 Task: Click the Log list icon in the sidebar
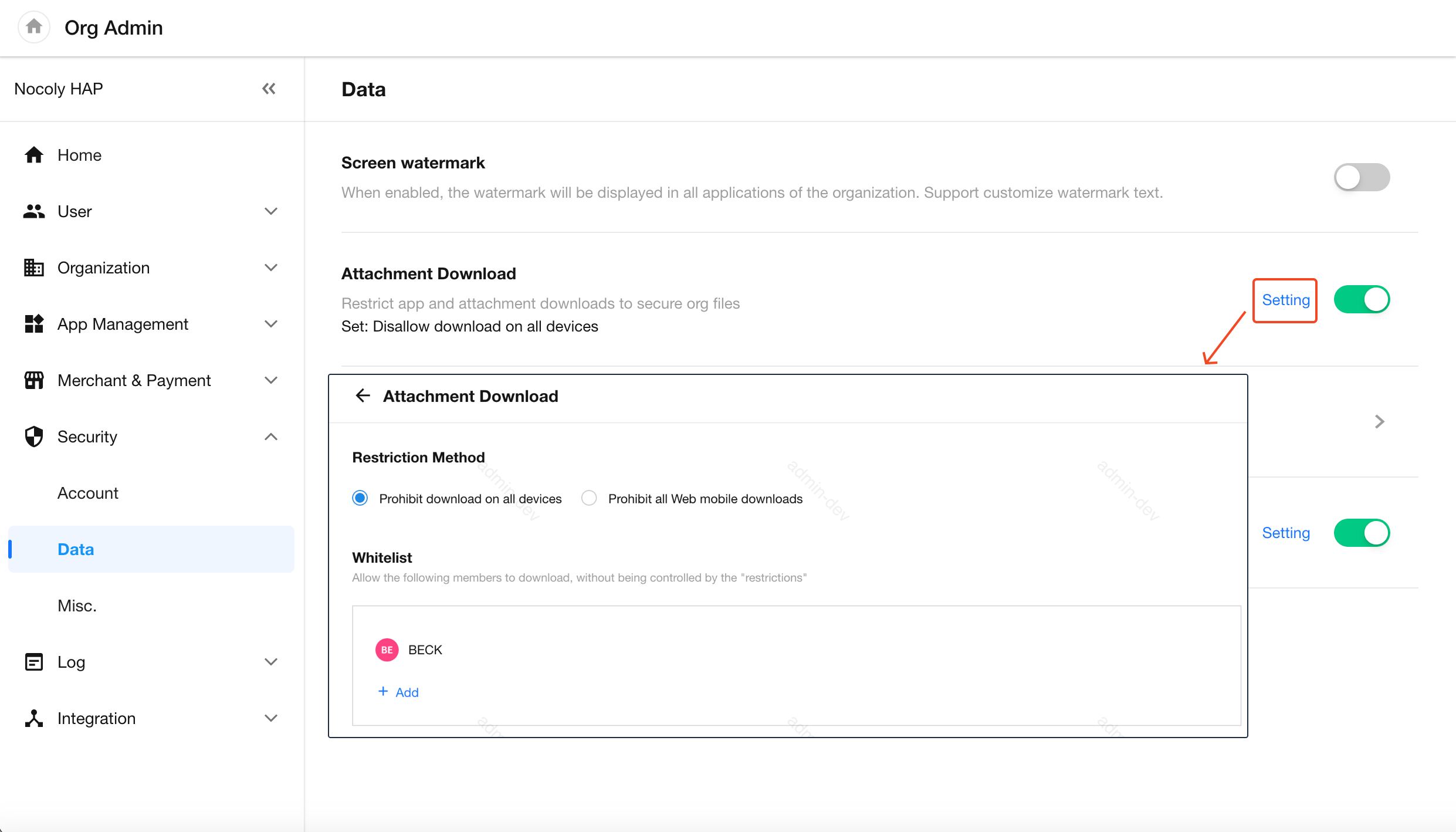coord(34,662)
